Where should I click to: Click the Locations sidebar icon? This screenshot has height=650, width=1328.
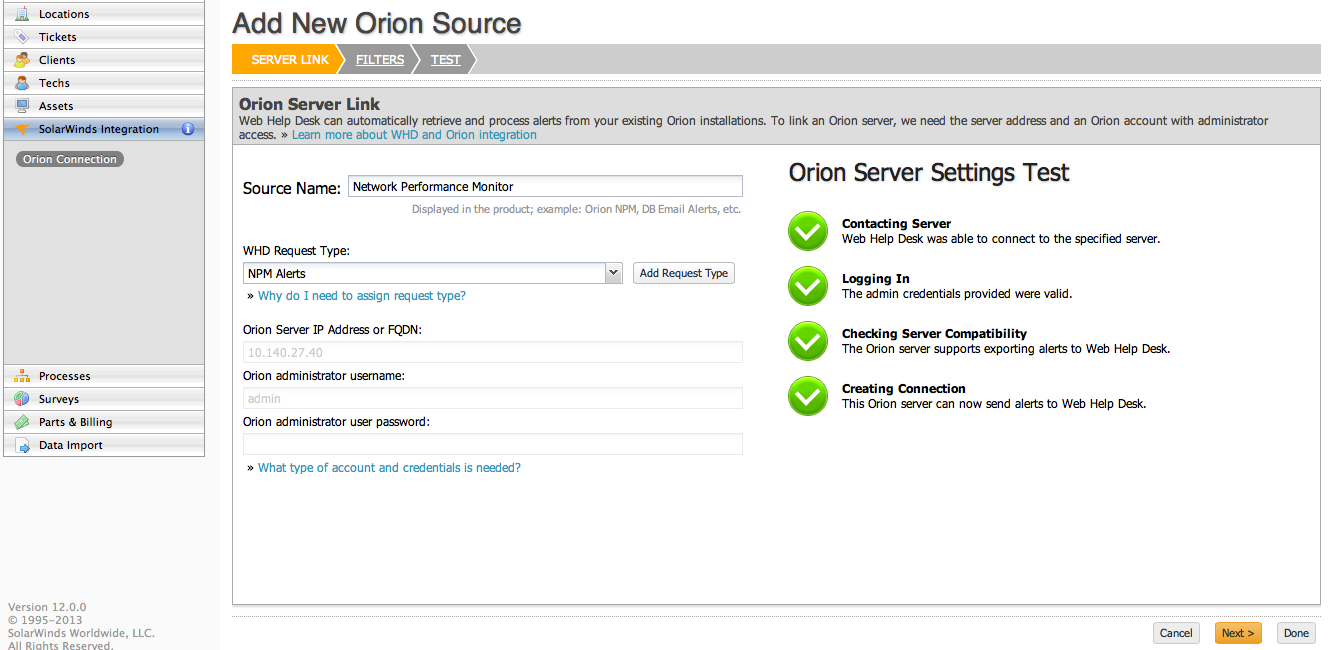[22, 14]
